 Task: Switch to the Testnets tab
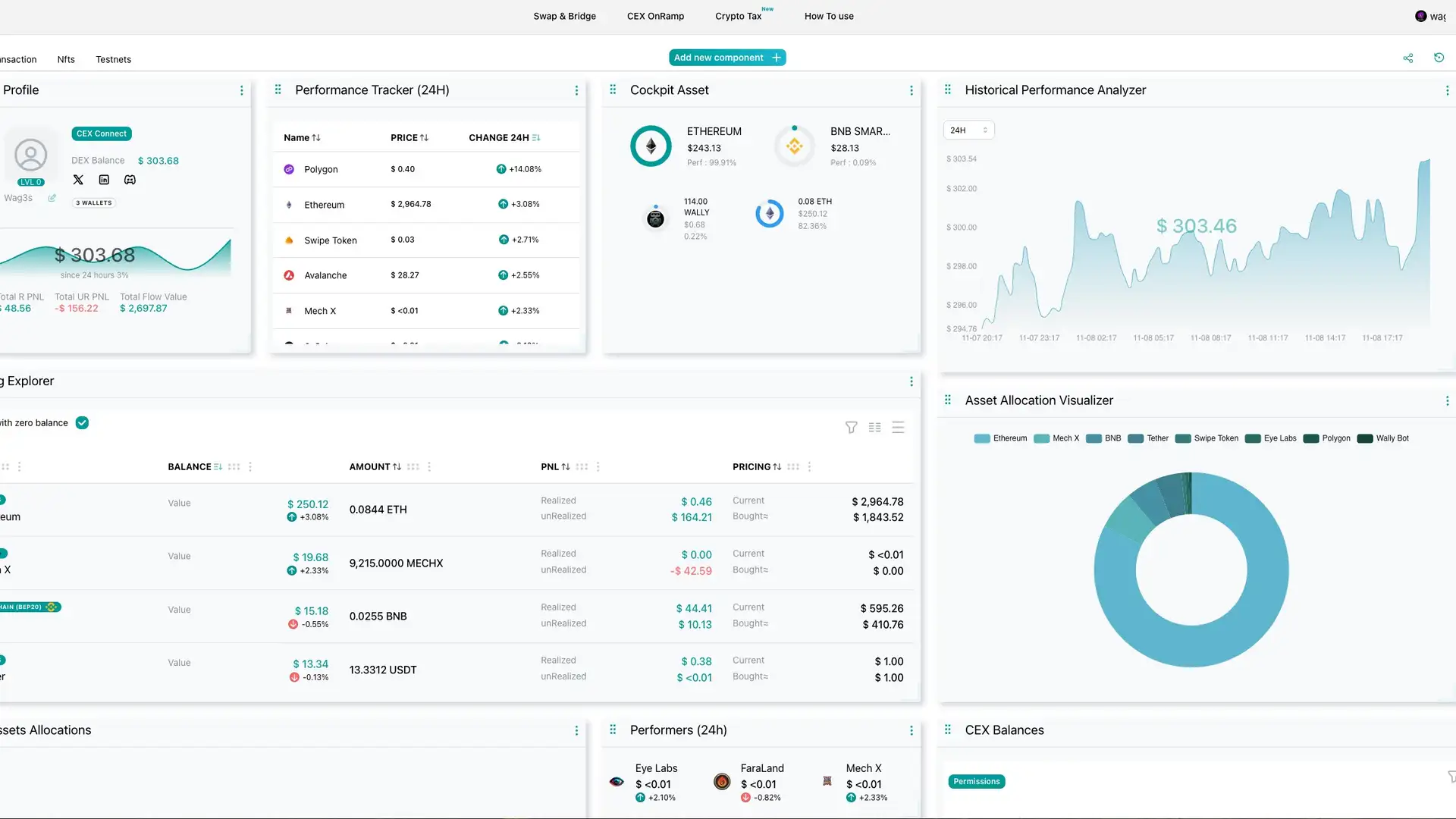[x=113, y=59]
